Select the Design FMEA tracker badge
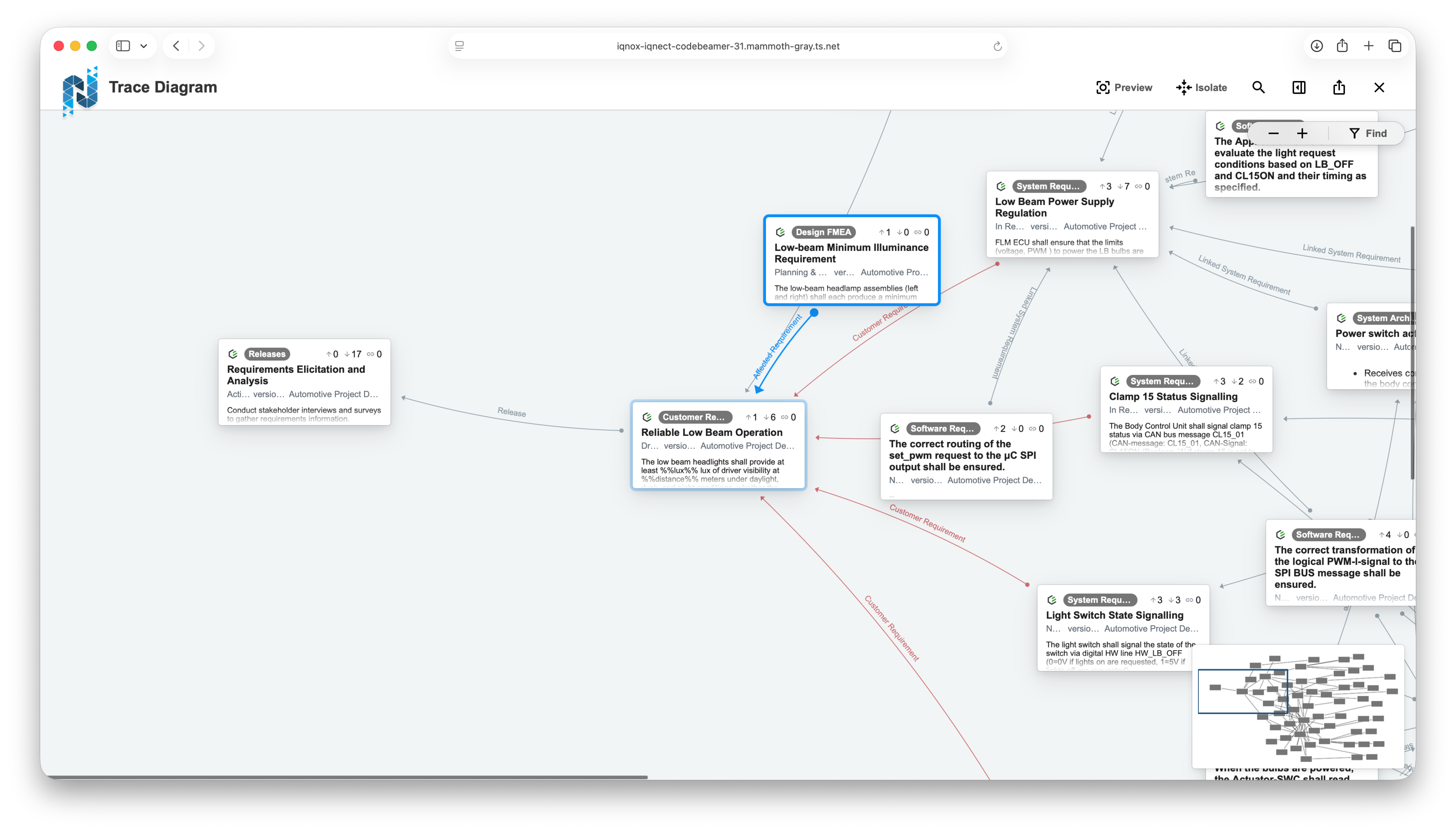The image size is (1456, 833). (823, 232)
